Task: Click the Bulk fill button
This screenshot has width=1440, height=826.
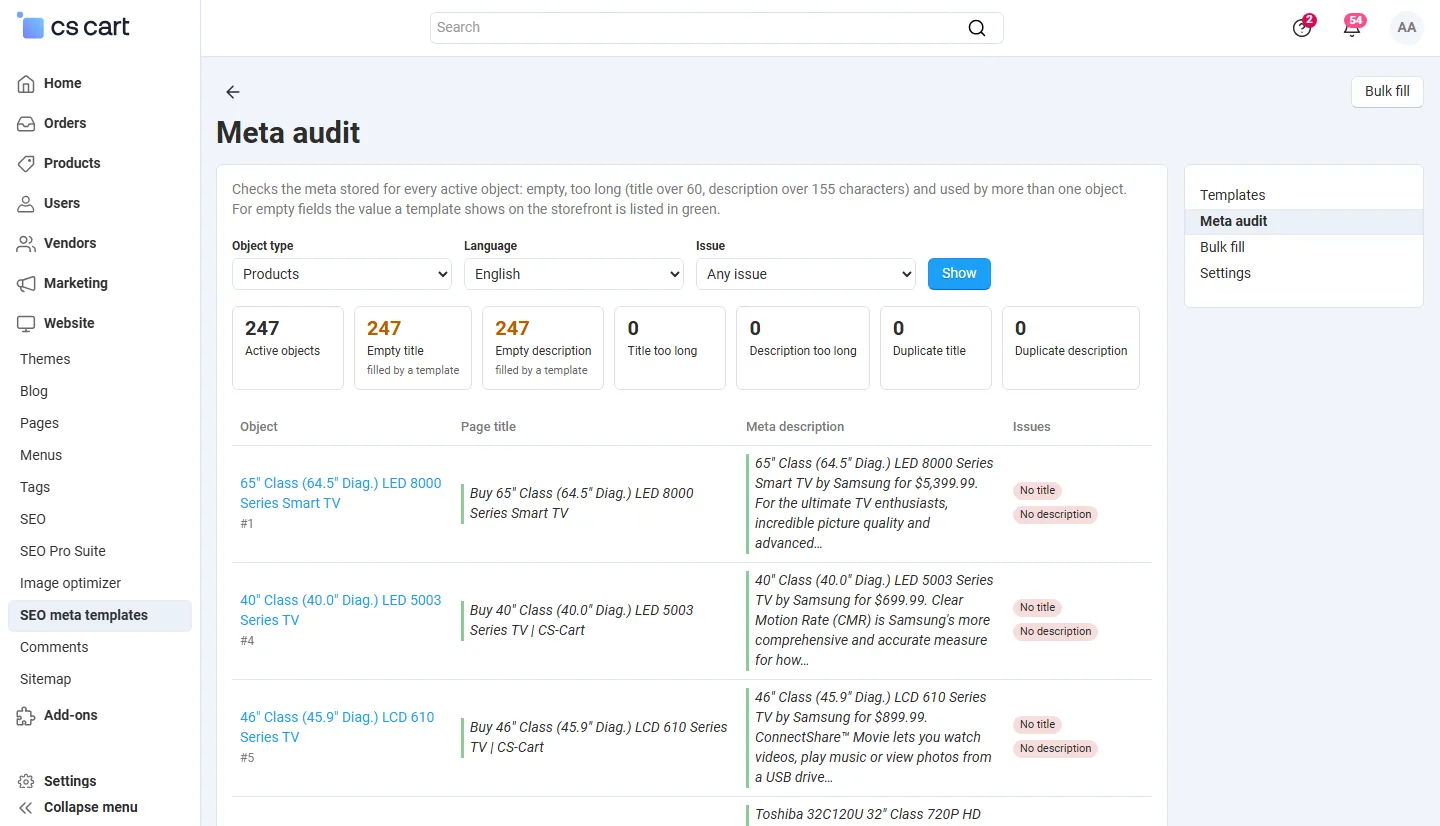Action: (1387, 91)
